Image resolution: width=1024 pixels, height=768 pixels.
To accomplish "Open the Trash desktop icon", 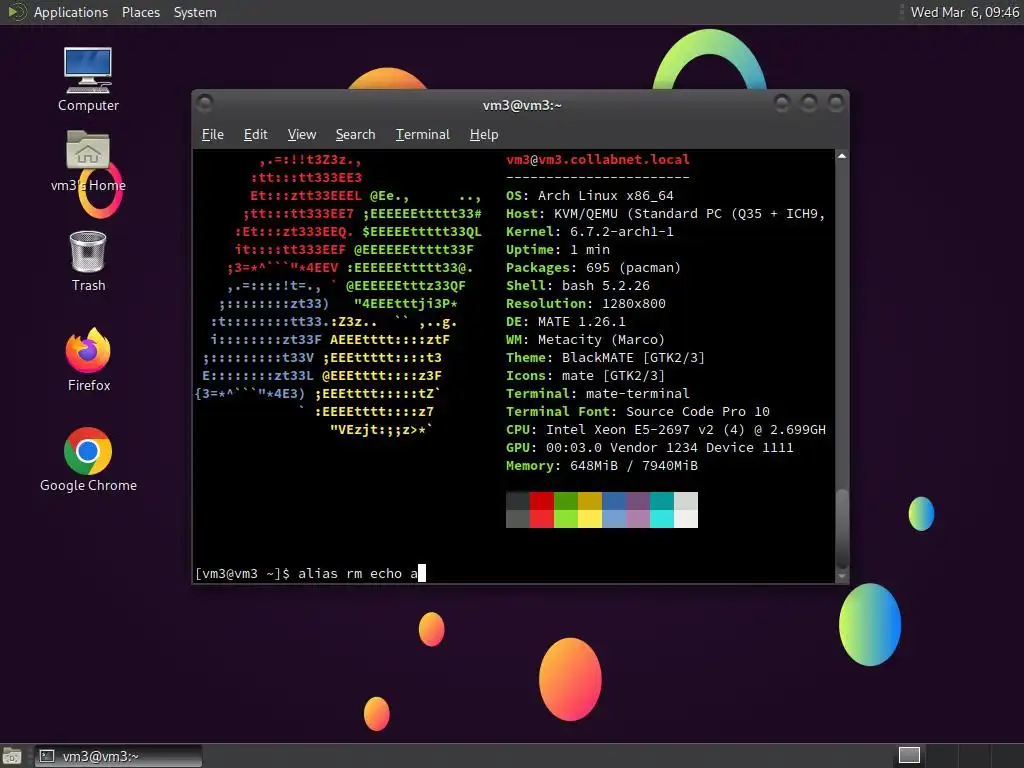I will coord(88,261).
